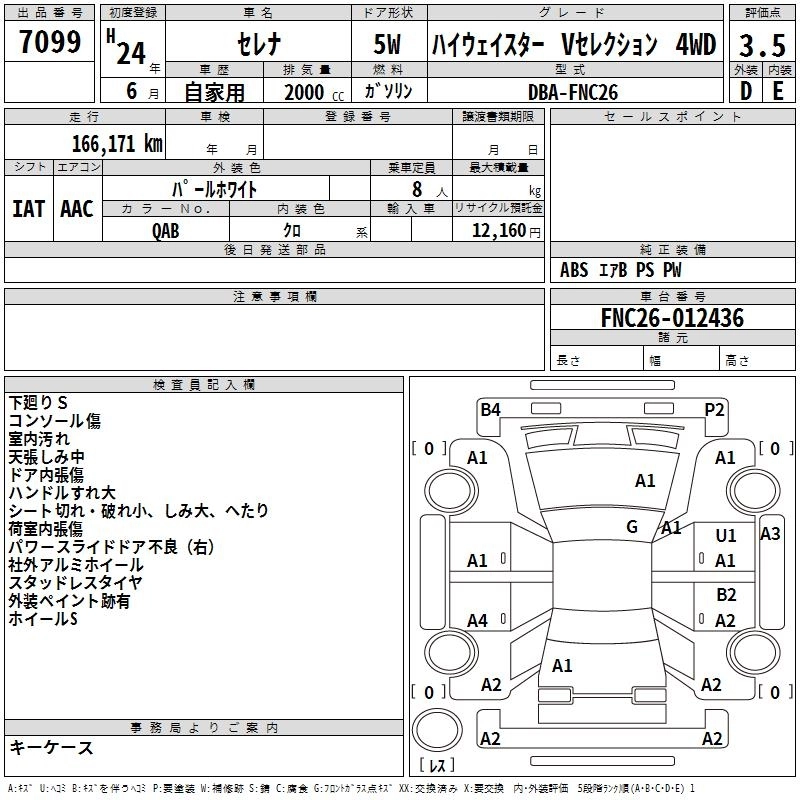
Task: Select inspector note "ホイールS"
Action: [43, 619]
